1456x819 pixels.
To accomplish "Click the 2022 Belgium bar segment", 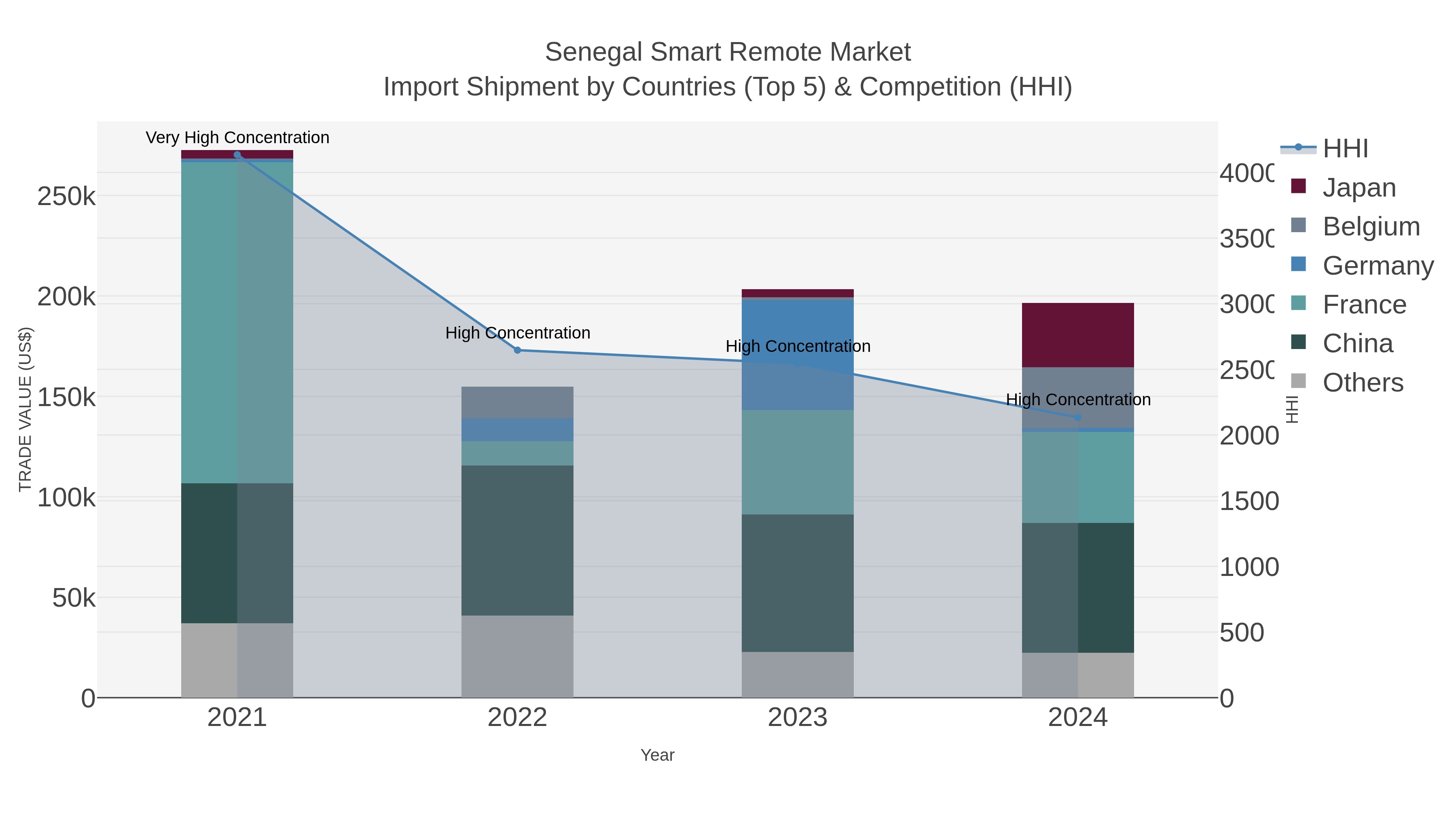I will point(518,402).
